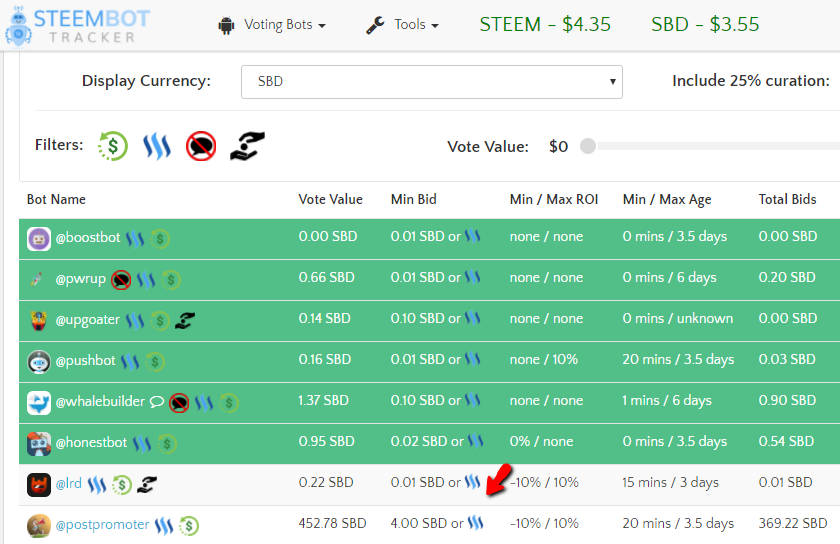Screen dimensions: 840x544
Task: Click the hand-giving icon next to @upgoater
Action: tap(185, 321)
